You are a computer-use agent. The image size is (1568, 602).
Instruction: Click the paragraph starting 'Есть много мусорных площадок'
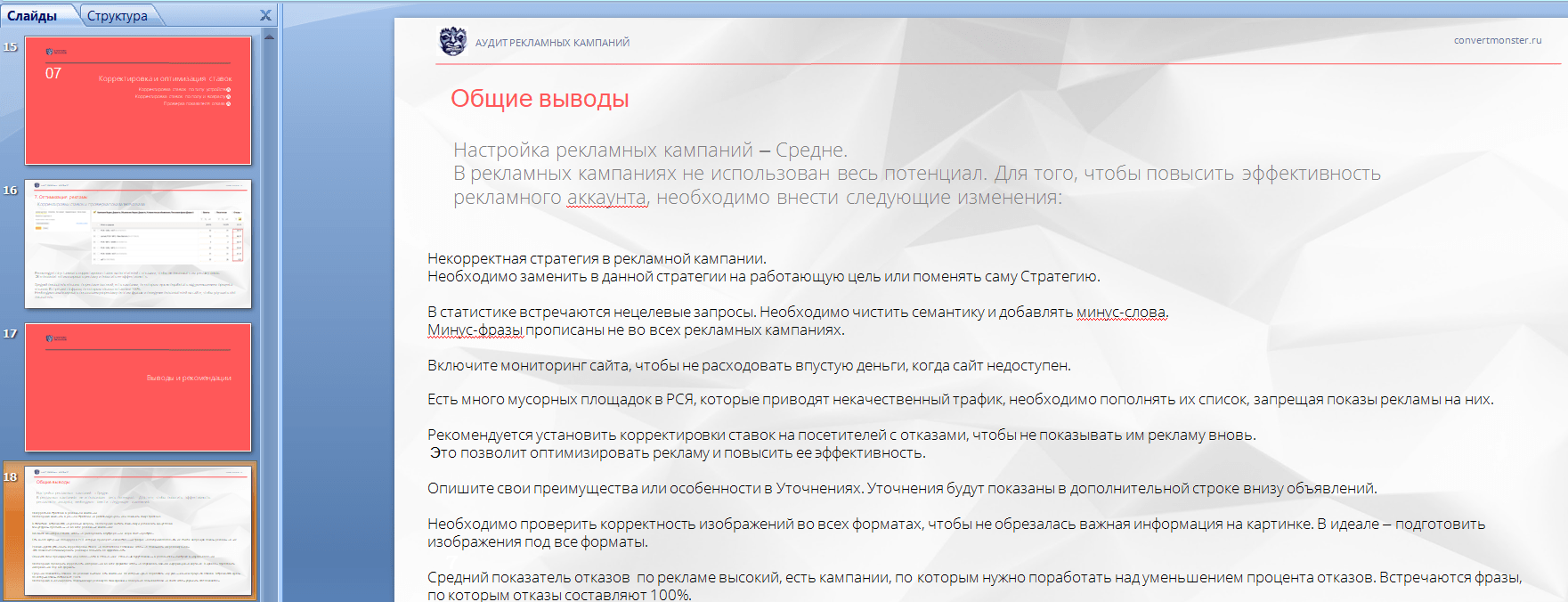pyautogui.click(x=960, y=400)
